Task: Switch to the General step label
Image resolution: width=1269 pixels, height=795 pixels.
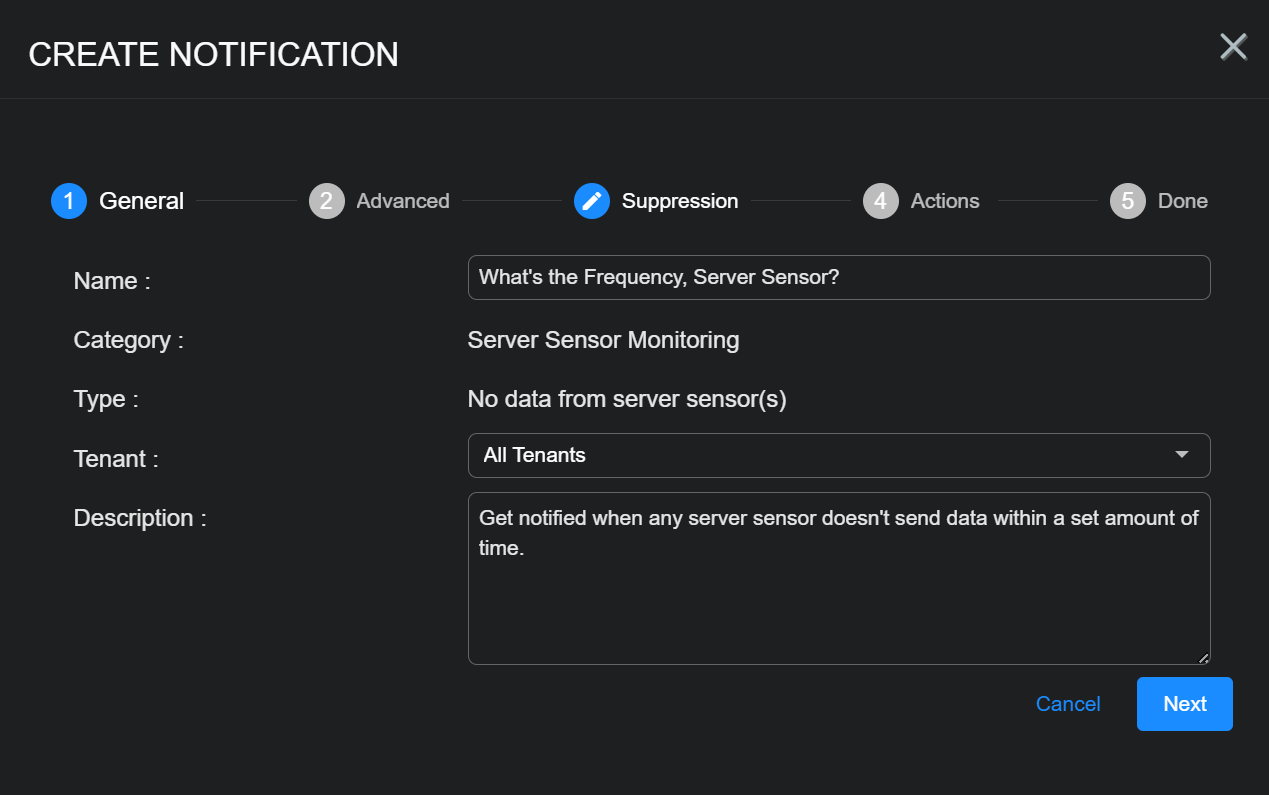Action: (x=141, y=201)
